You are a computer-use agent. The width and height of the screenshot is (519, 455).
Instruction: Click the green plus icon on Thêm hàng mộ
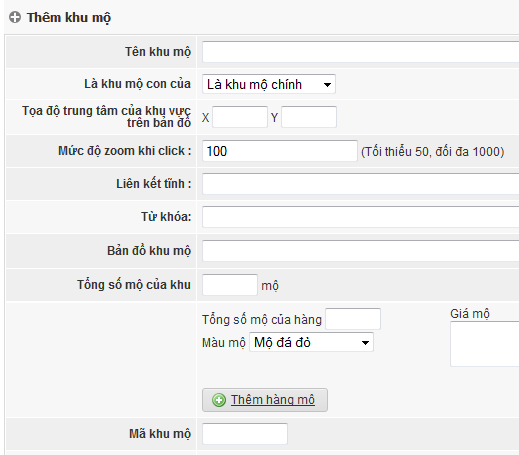[219, 400]
